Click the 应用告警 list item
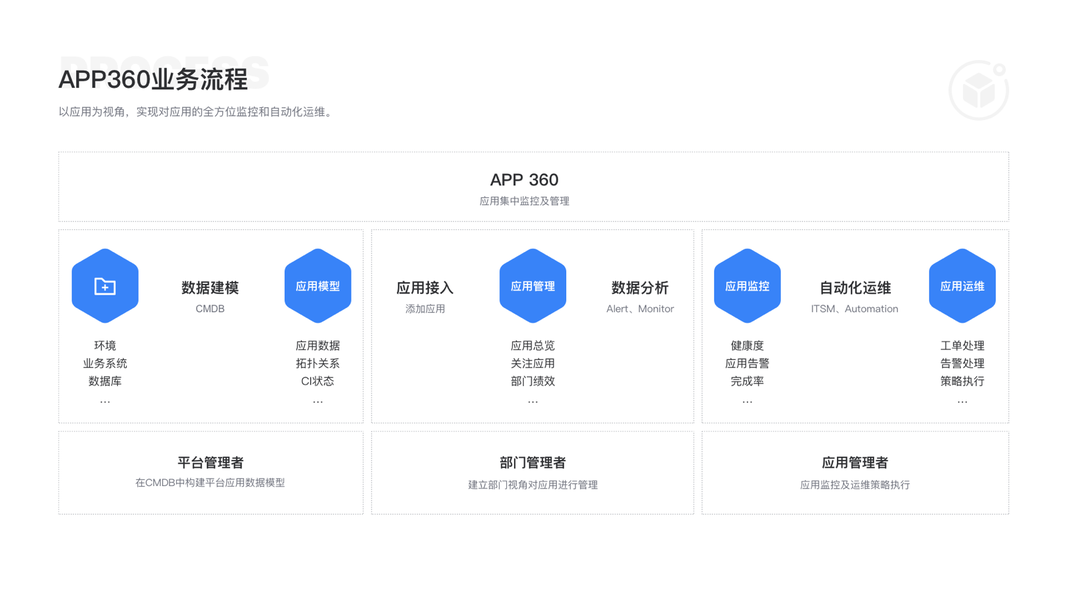The width and height of the screenshot is (1067, 600). 747,363
